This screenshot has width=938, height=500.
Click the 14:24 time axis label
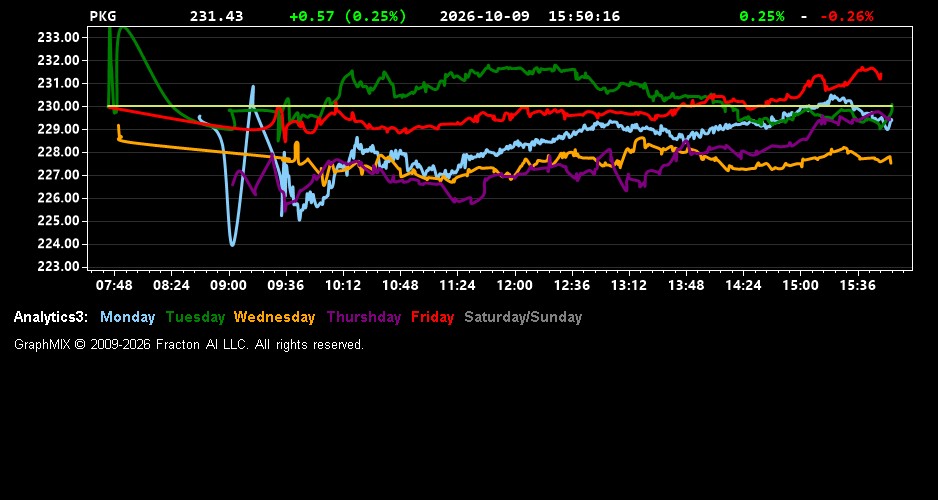744,285
